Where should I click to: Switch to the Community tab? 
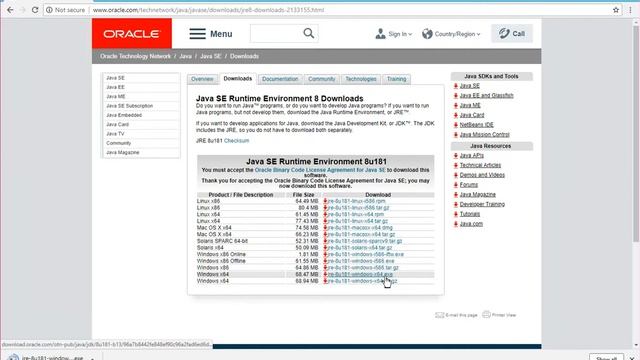322,79
